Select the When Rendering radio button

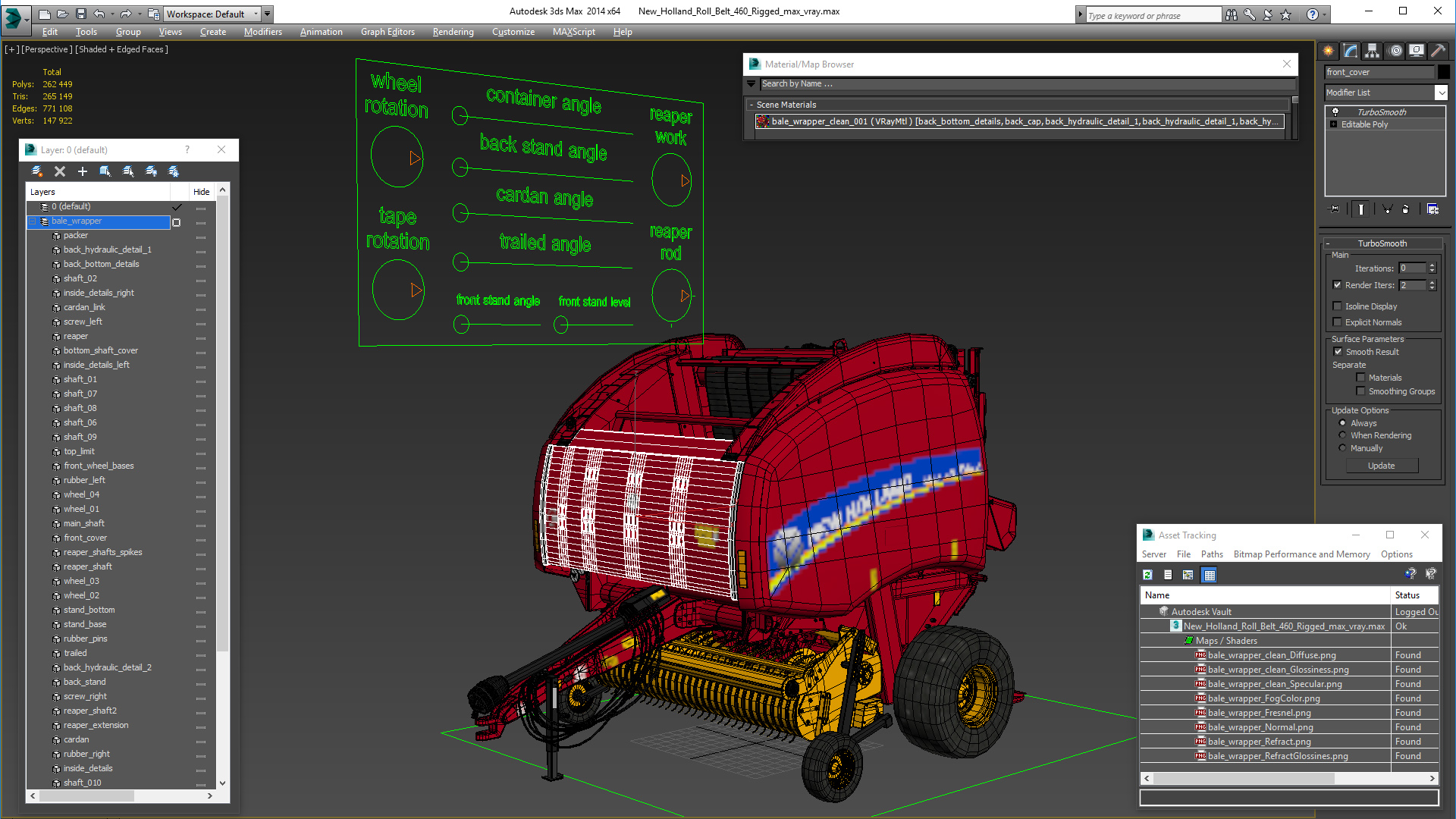[x=1342, y=435]
